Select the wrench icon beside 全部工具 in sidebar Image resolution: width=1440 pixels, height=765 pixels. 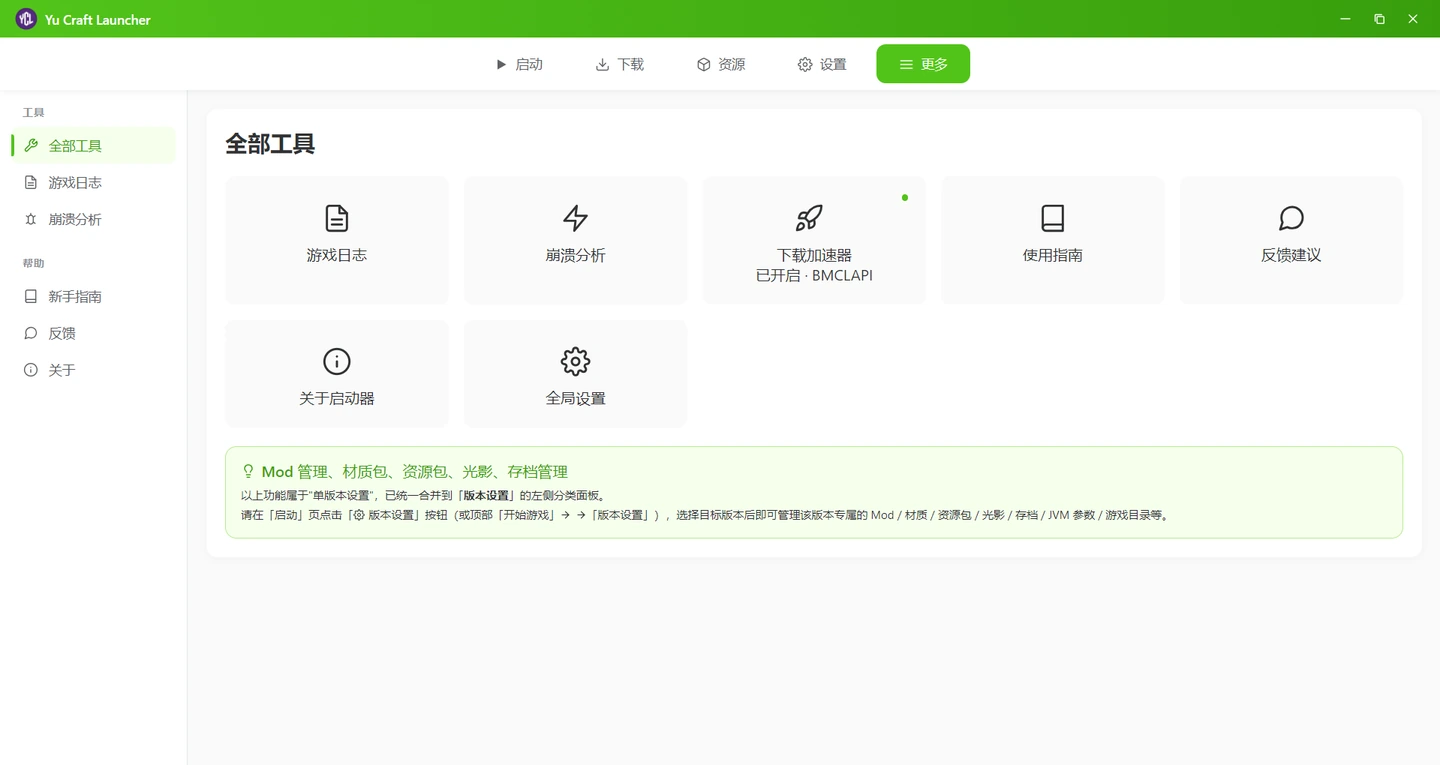click(x=31, y=146)
